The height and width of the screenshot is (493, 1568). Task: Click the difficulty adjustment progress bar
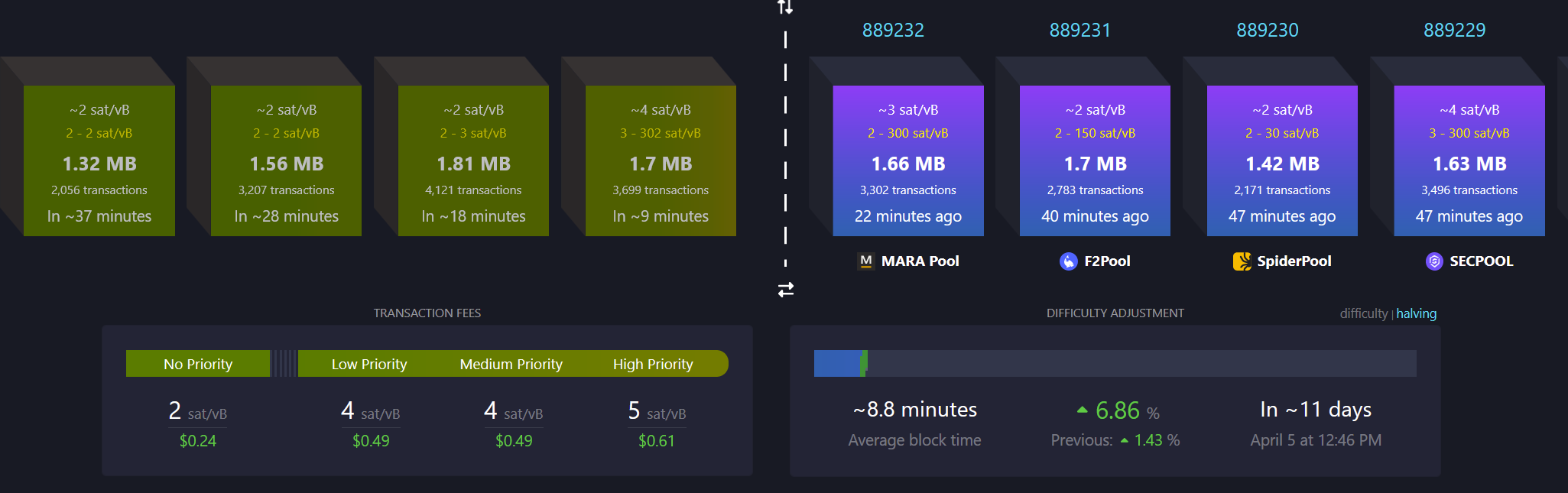[x=1115, y=363]
